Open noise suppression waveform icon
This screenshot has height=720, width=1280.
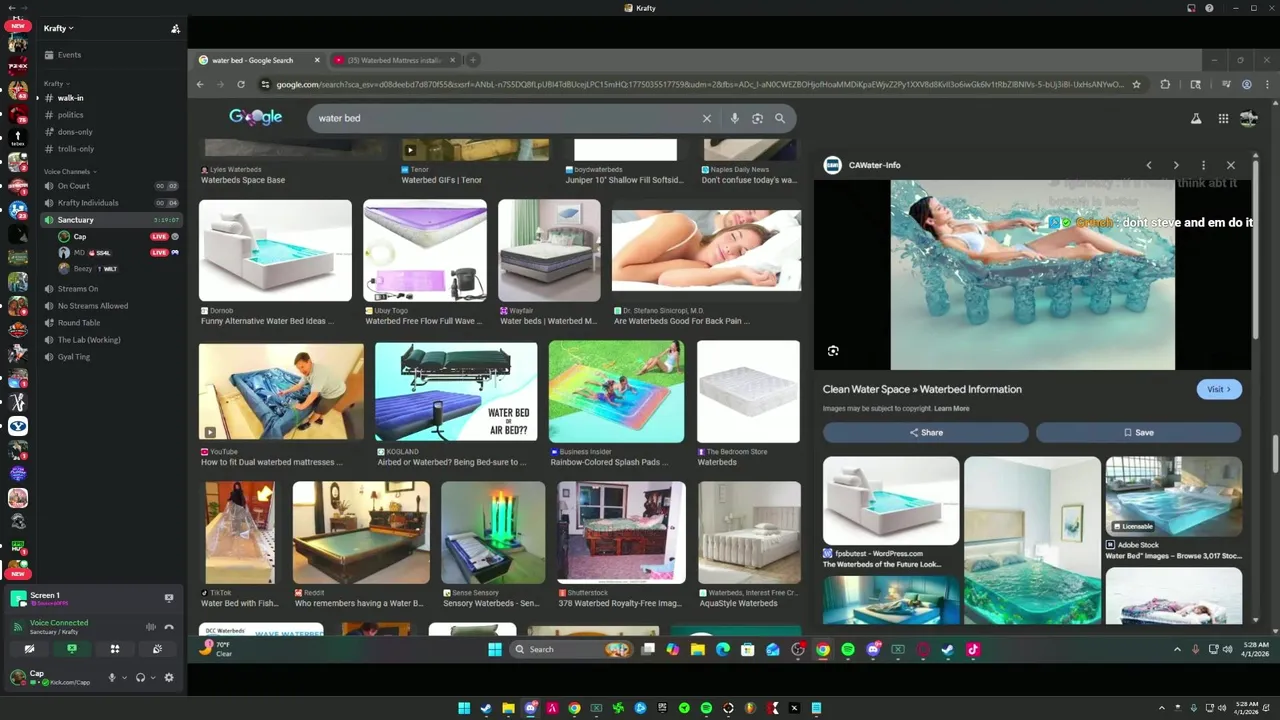[x=150, y=627]
